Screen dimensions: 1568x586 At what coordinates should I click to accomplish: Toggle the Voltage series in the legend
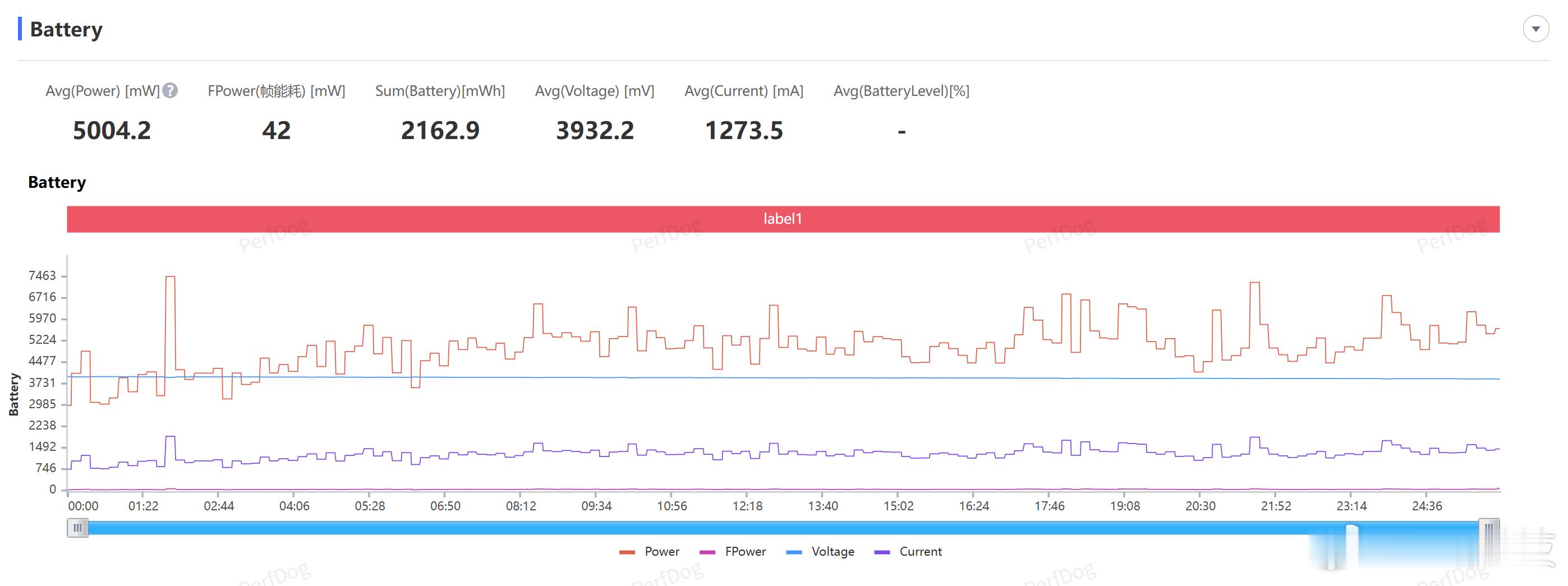(820, 551)
